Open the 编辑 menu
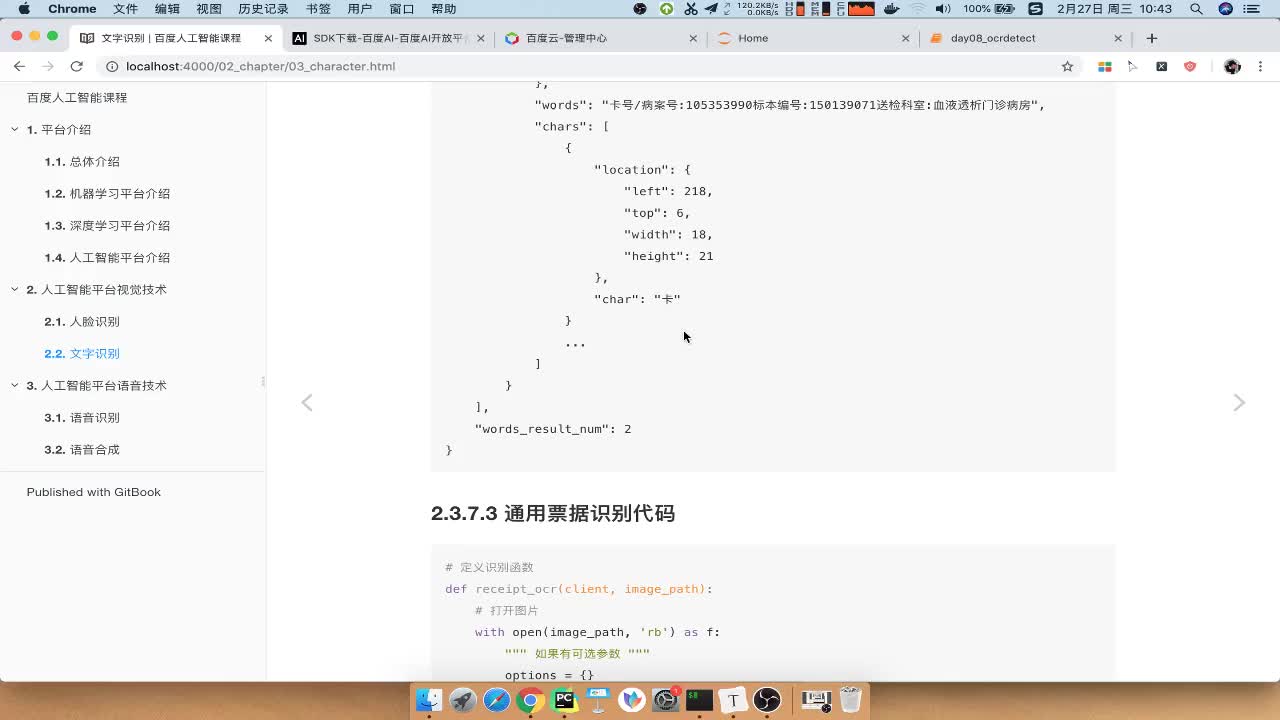This screenshot has height=720, width=1280. [167, 9]
